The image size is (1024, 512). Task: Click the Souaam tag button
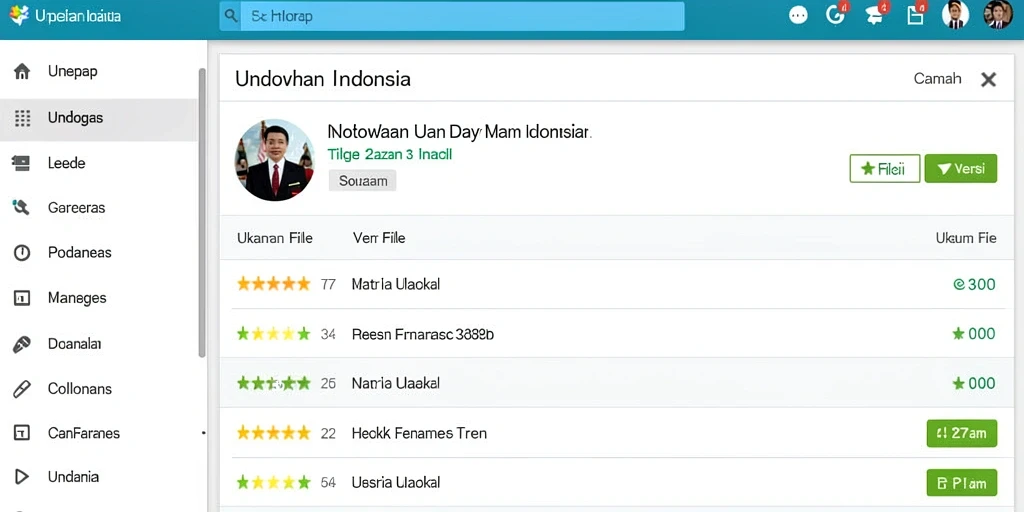362,181
